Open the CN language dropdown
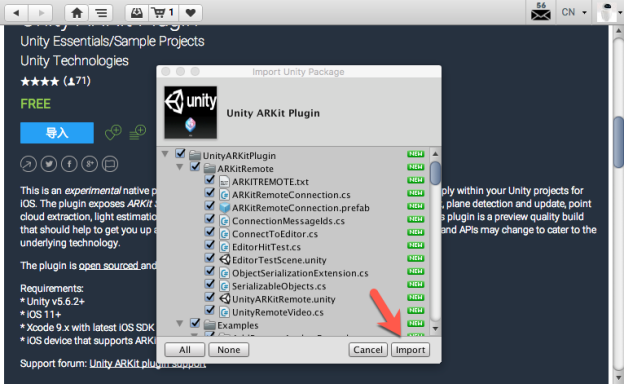The width and height of the screenshot is (624, 384). pos(574,12)
